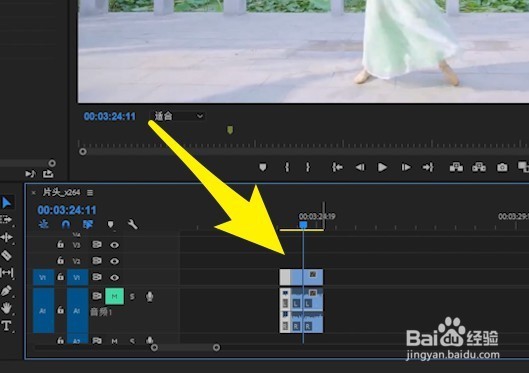
Task: Select the Hand tool
Action: pyautogui.click(x=6, y=308)
